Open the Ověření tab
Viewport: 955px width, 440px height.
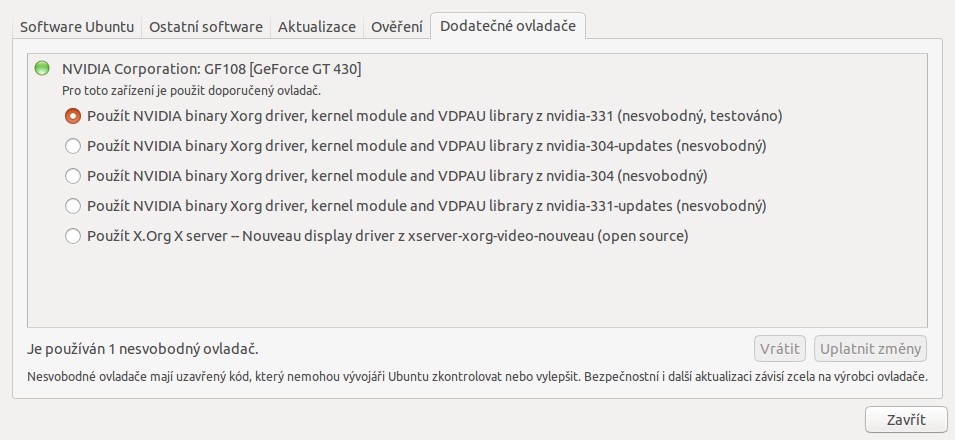[397, 27]
